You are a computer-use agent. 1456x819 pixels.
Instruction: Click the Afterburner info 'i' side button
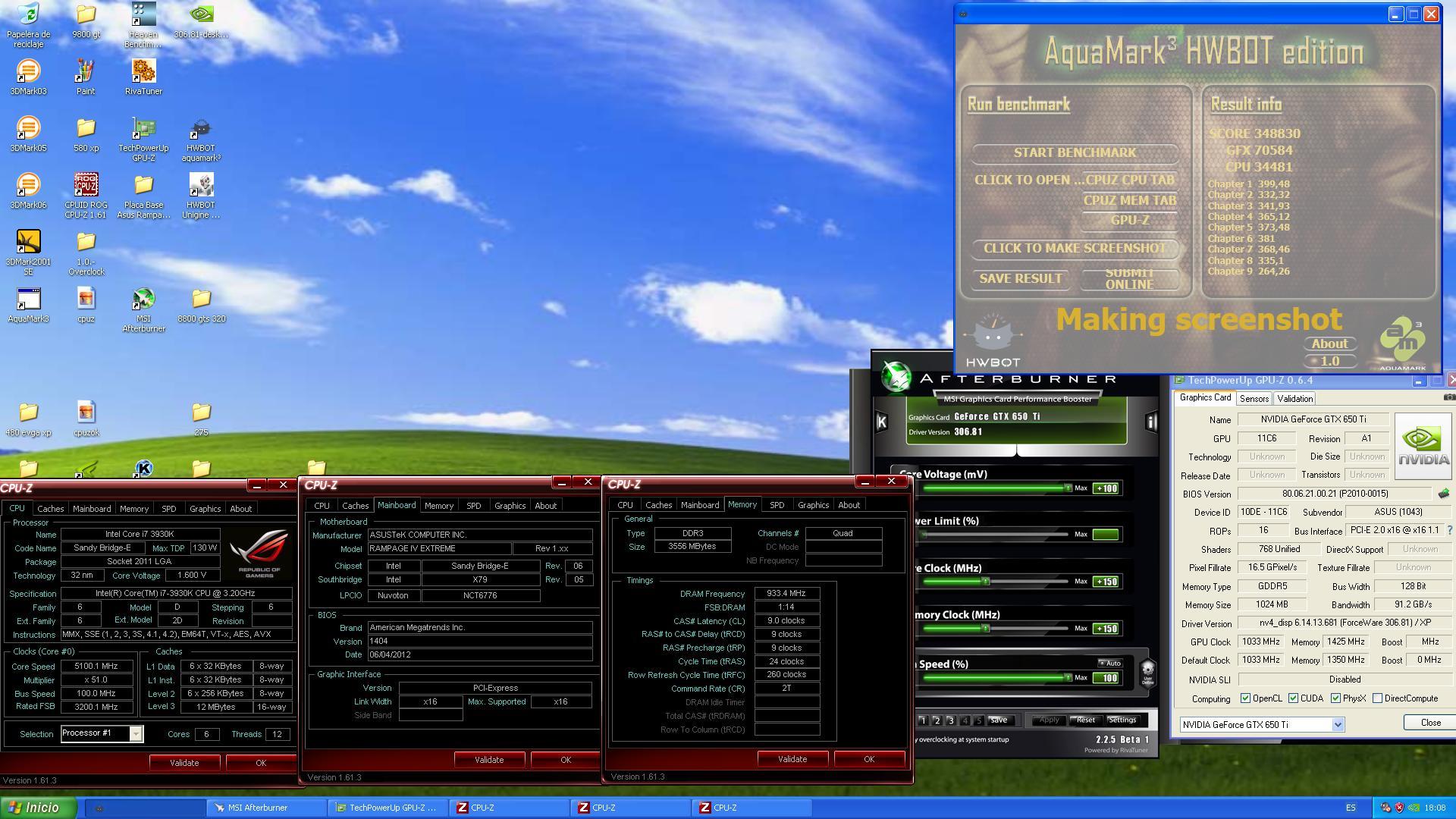pos(1151,422)
